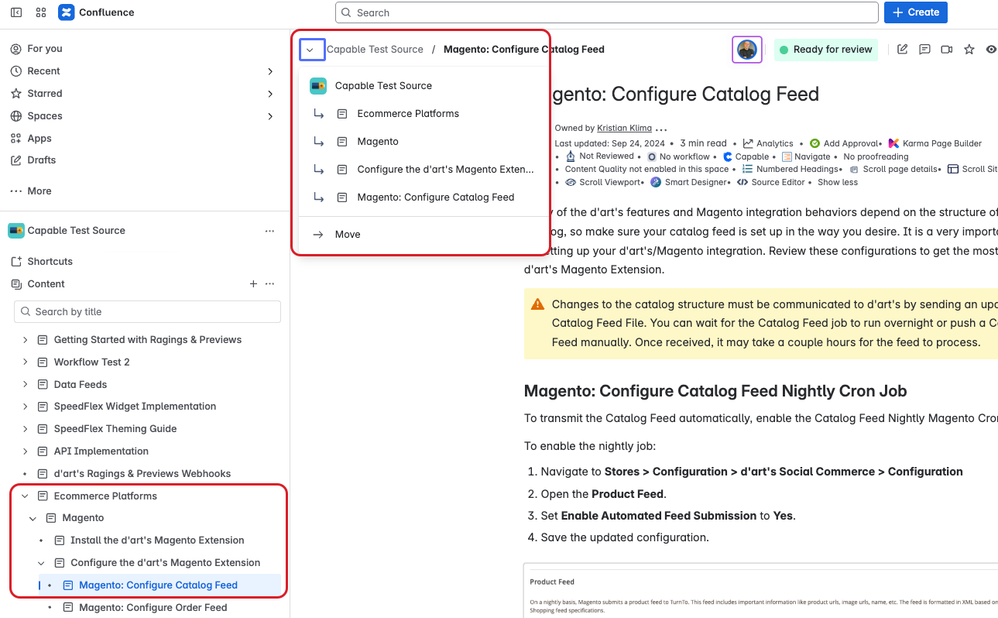Click the video record icon
The width and height of the screenshot is (998, 618).
tap(946, 49)
